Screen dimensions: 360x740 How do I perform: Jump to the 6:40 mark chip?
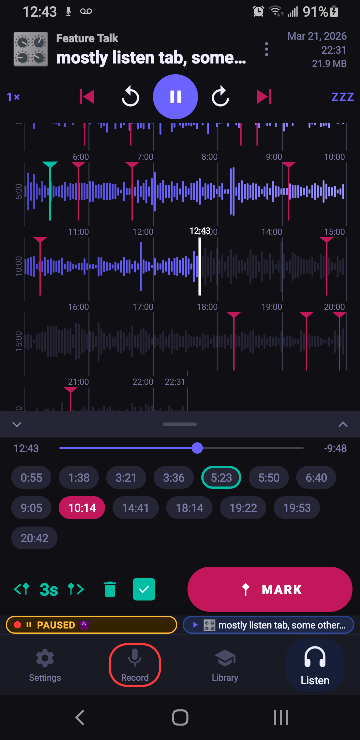click(x=316, y=478)
